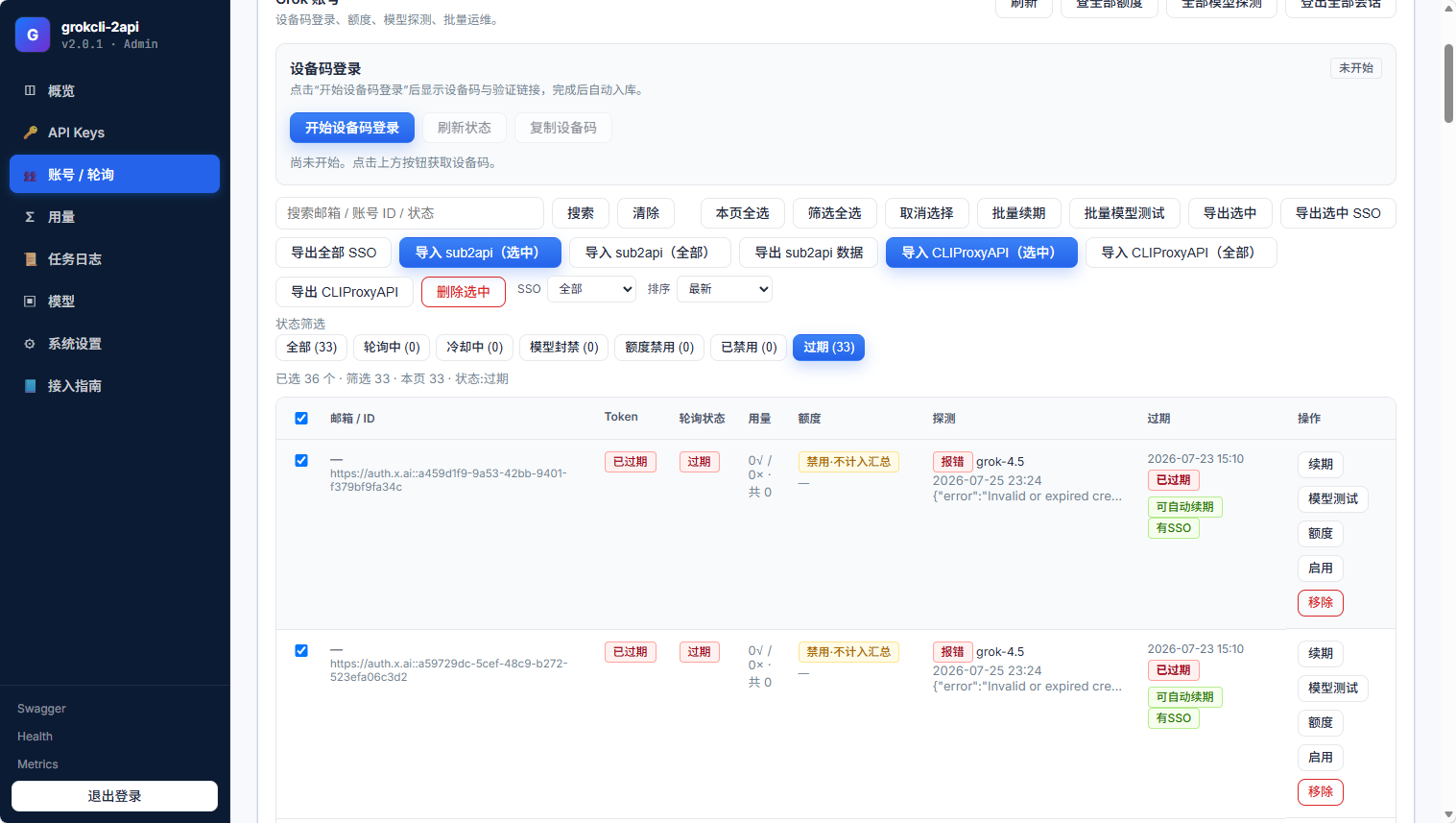
Task: Click 导入 sub2api（全部）button
Action: pos(650,253)
